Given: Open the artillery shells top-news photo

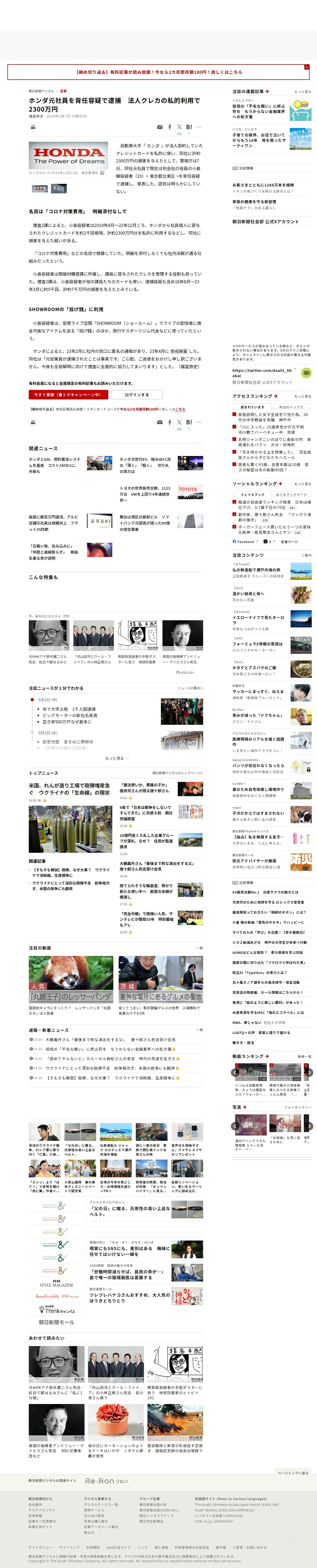Looking at the screenshot, I should point(70,828).
